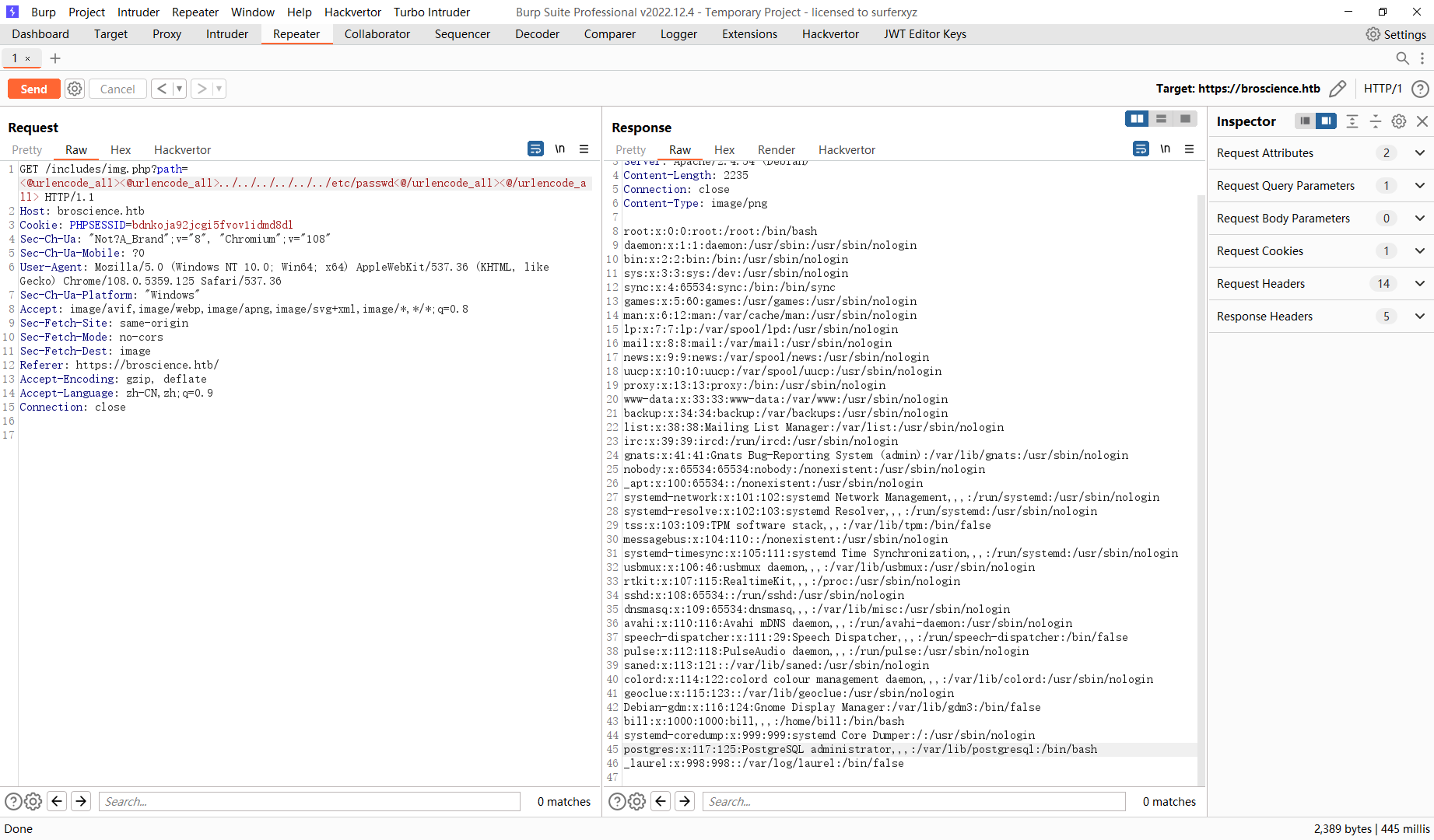
Task: Focus the request search field
Action: coord(310,801)
